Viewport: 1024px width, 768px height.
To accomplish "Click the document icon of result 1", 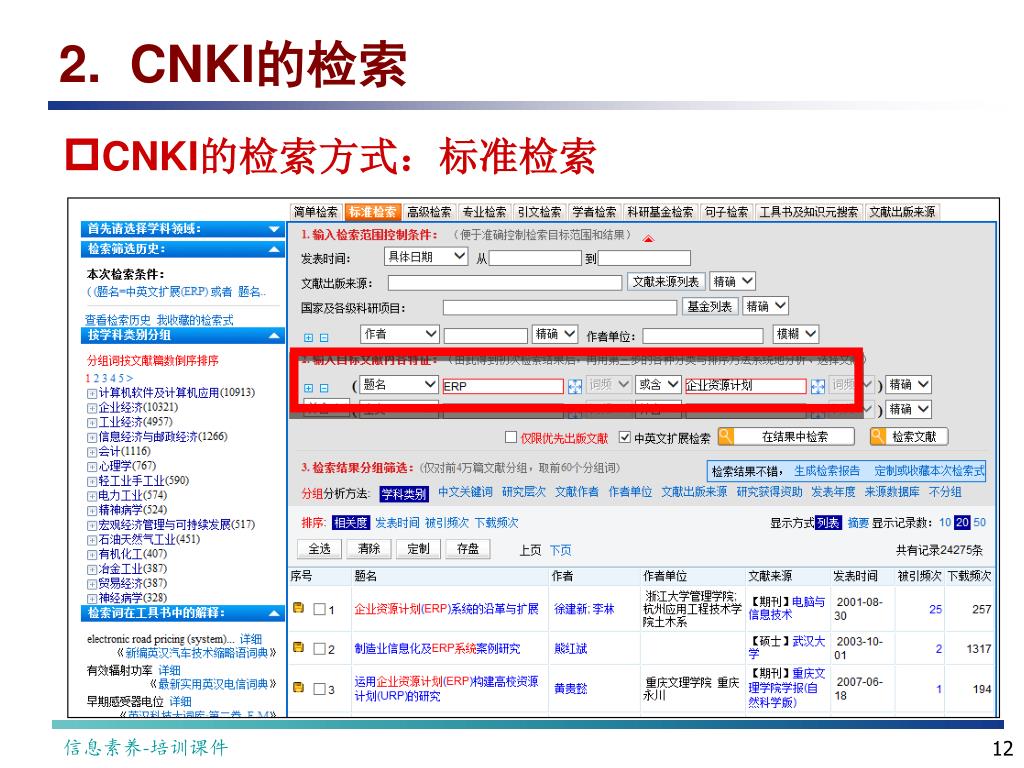I will click(298, 607).
